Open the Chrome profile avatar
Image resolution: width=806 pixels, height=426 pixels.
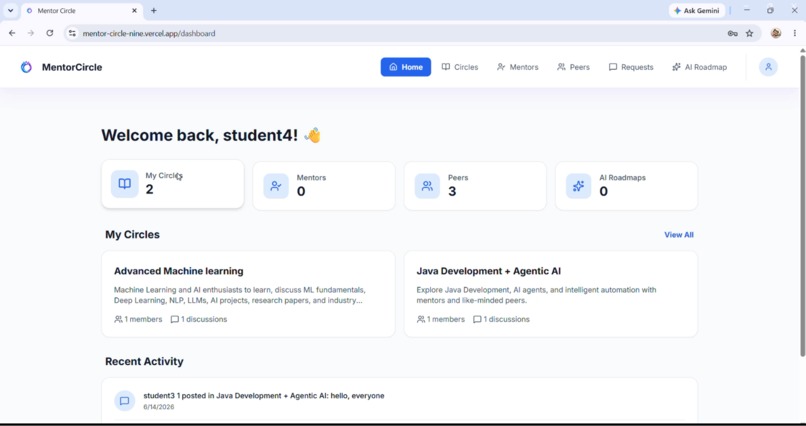[x=776, y=33]
